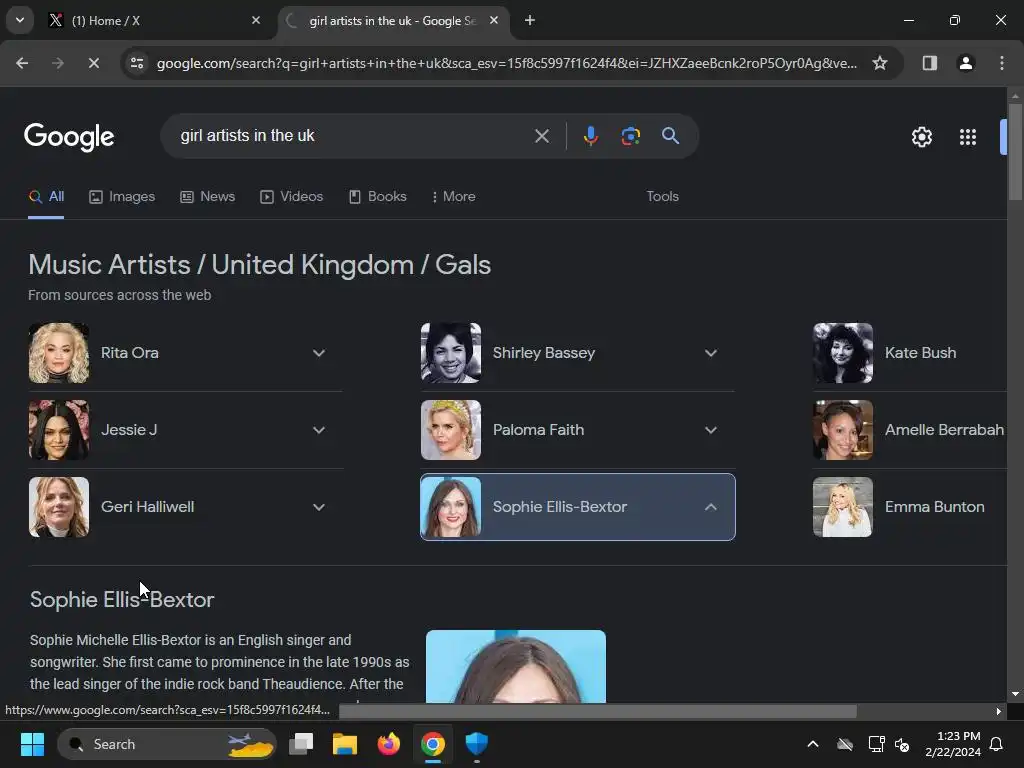1024x768 pixels.
Task: Open the Chrome profile avatar
Action: point(965,63)
